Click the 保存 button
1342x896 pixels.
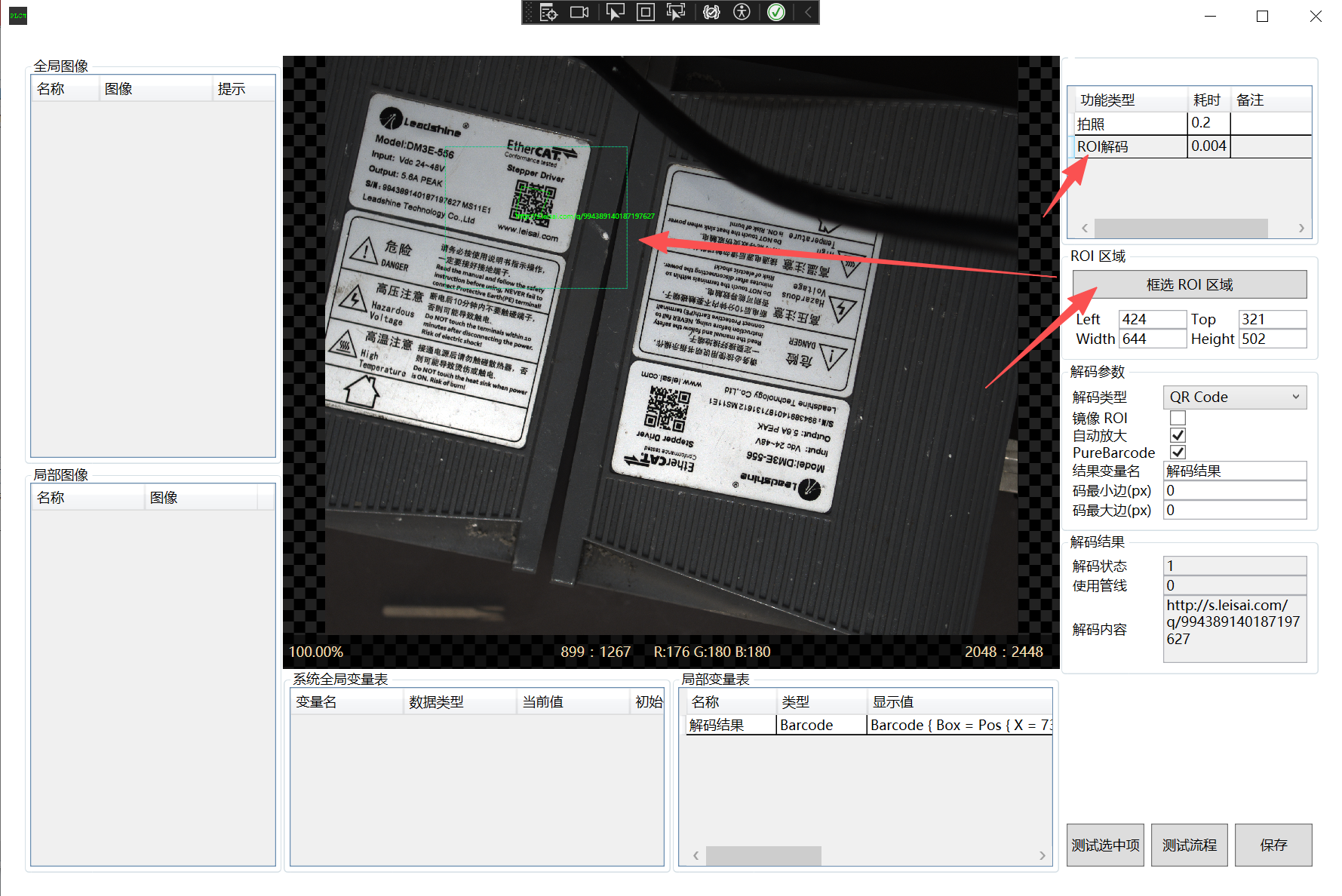click(1273, 845)
